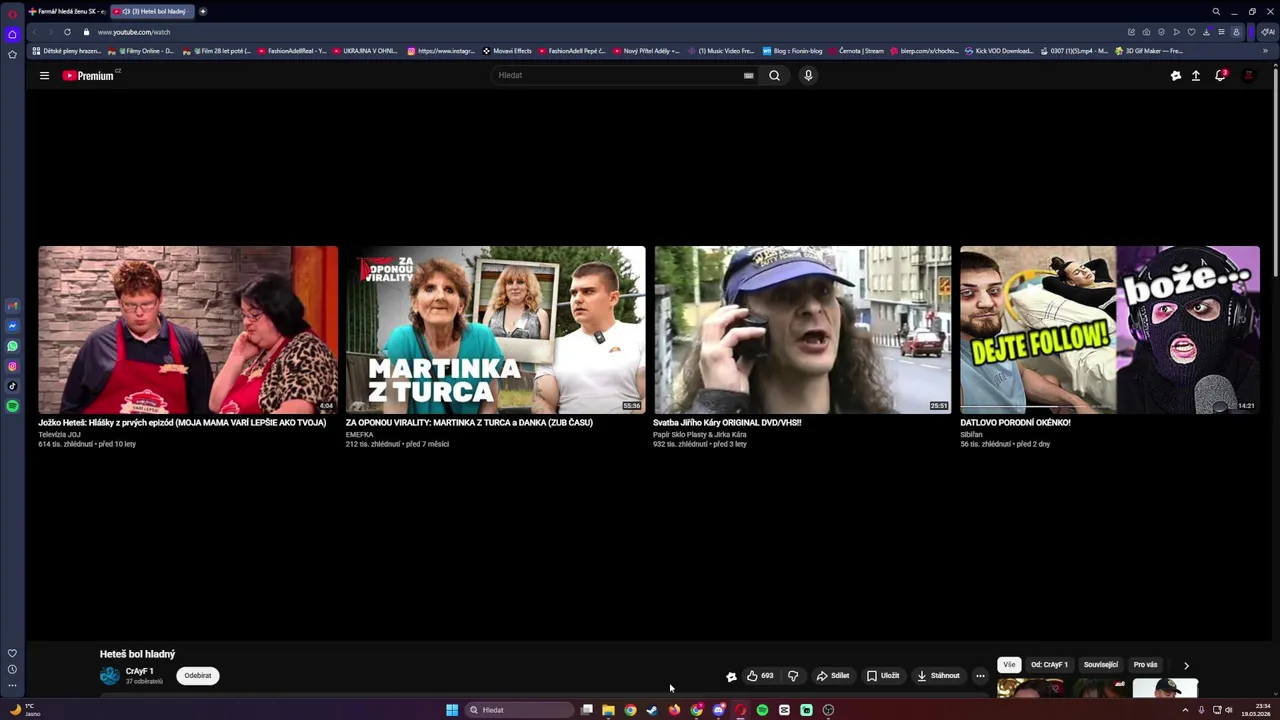Open 'Blog : Fionin-blog' bookmark

pyautogui.click(x=792, y=51)
